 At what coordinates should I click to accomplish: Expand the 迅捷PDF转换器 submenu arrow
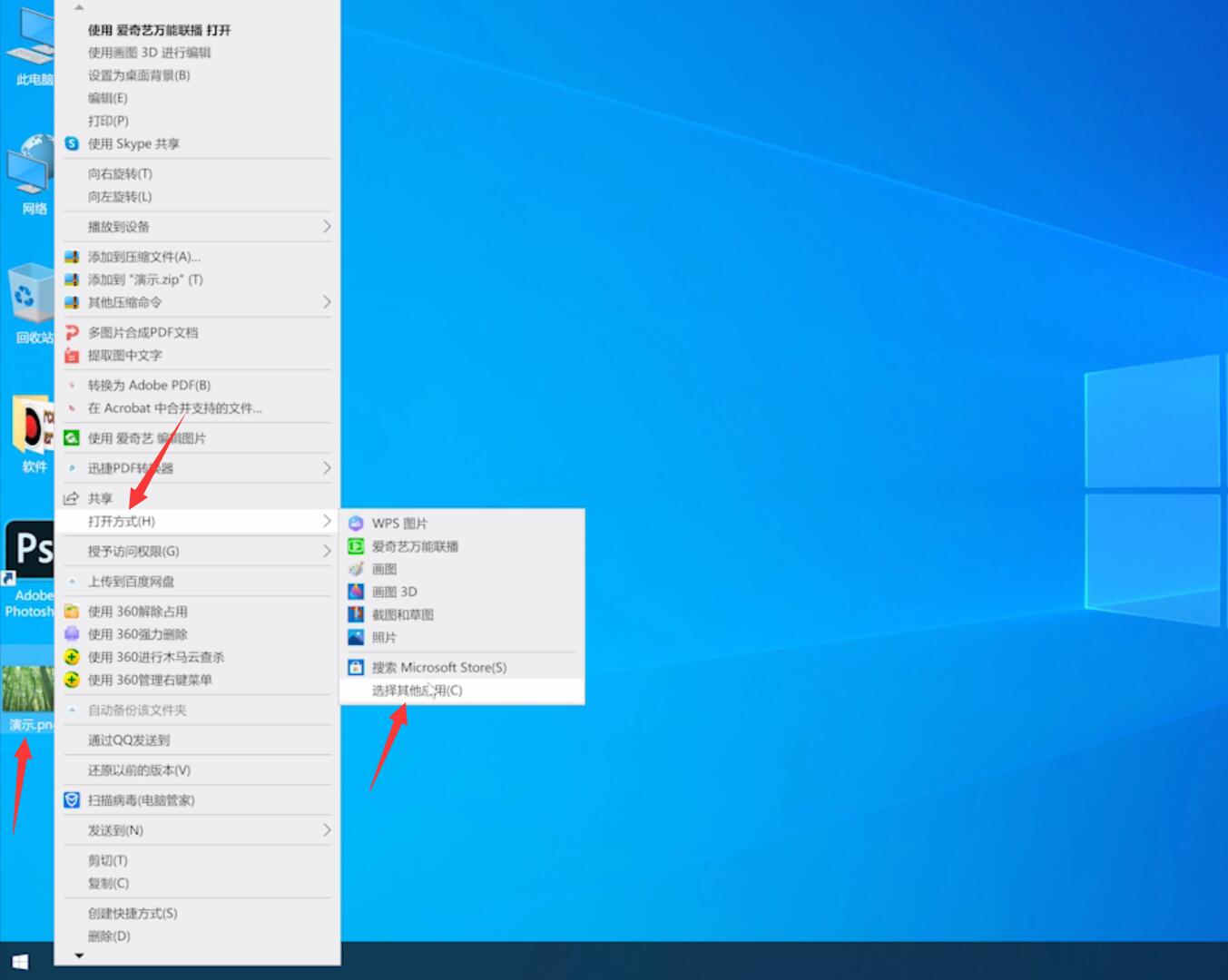pyautogui.click(x=327, y=468)
